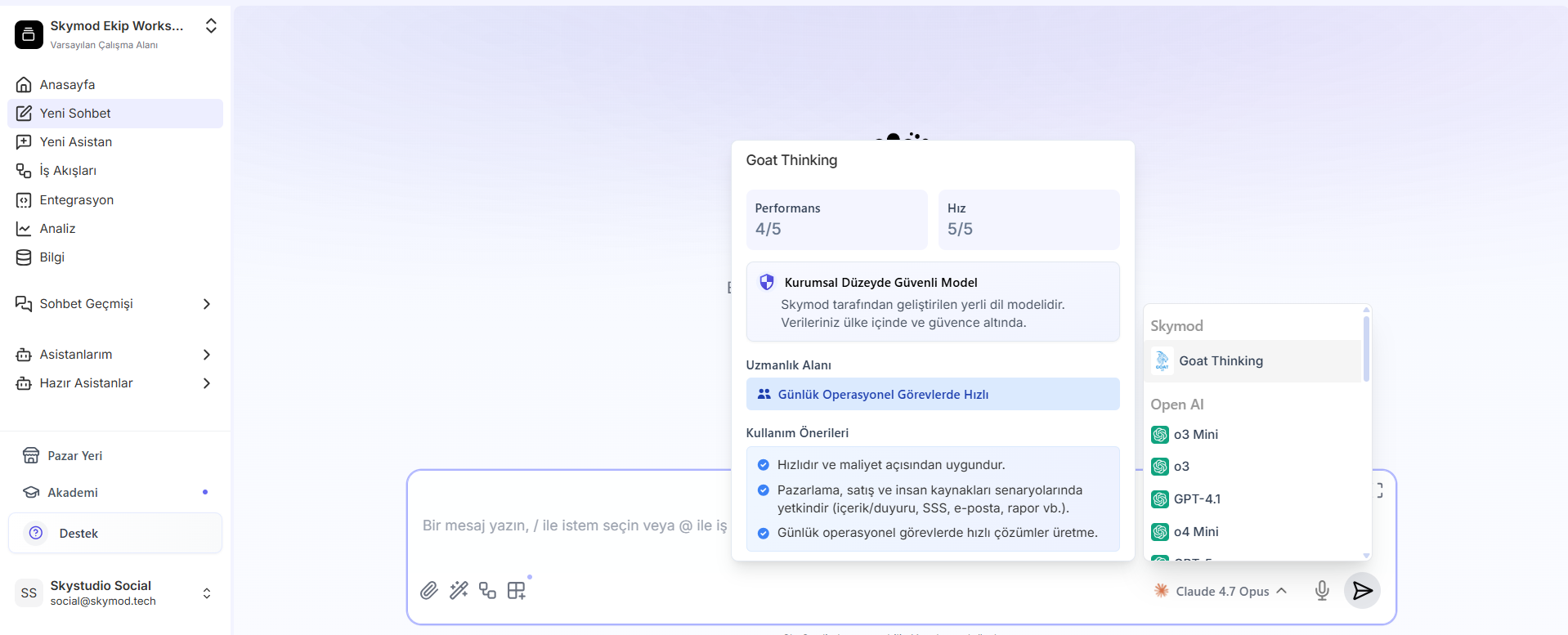Expand Asistanlarım section chevron

(x=206, y=354)
